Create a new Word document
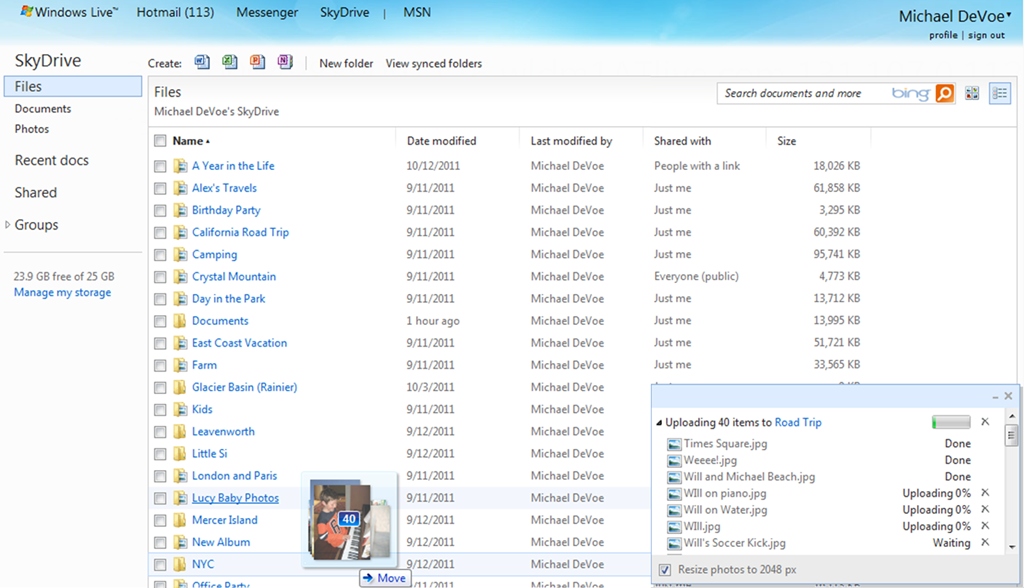The width and height of the screenshot is (1024, 588). [x=202, y=62]
